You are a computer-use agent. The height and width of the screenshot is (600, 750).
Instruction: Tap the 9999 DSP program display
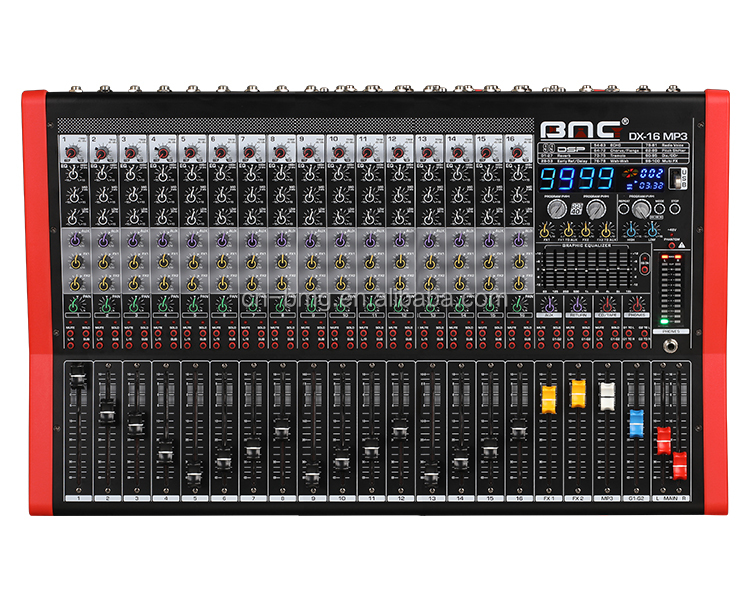(x=577, y=178)
